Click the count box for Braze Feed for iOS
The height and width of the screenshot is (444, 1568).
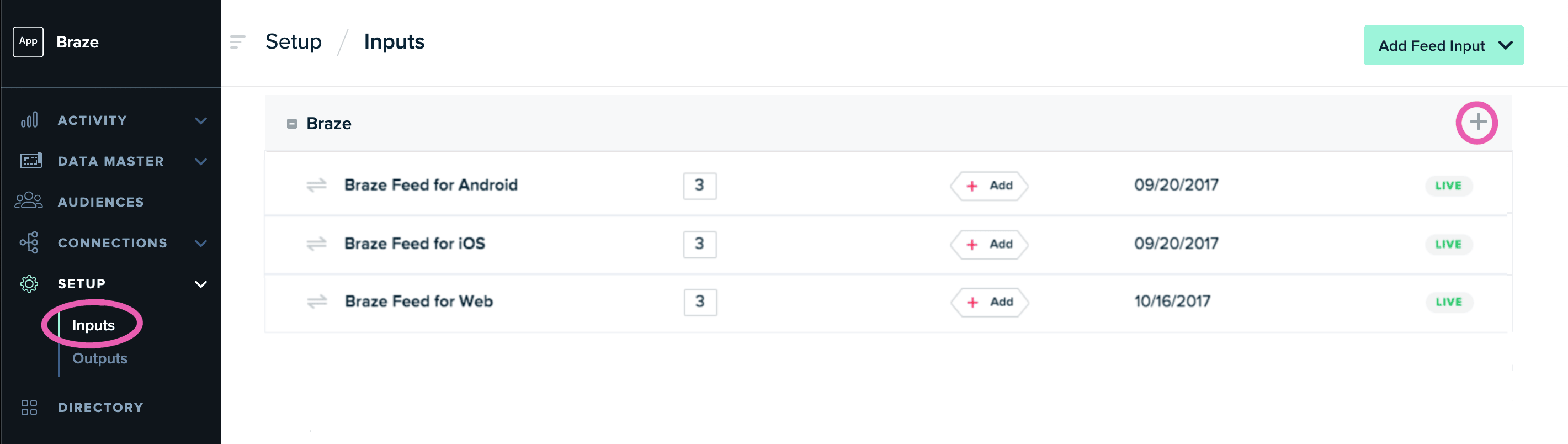(x=699, y=244)
